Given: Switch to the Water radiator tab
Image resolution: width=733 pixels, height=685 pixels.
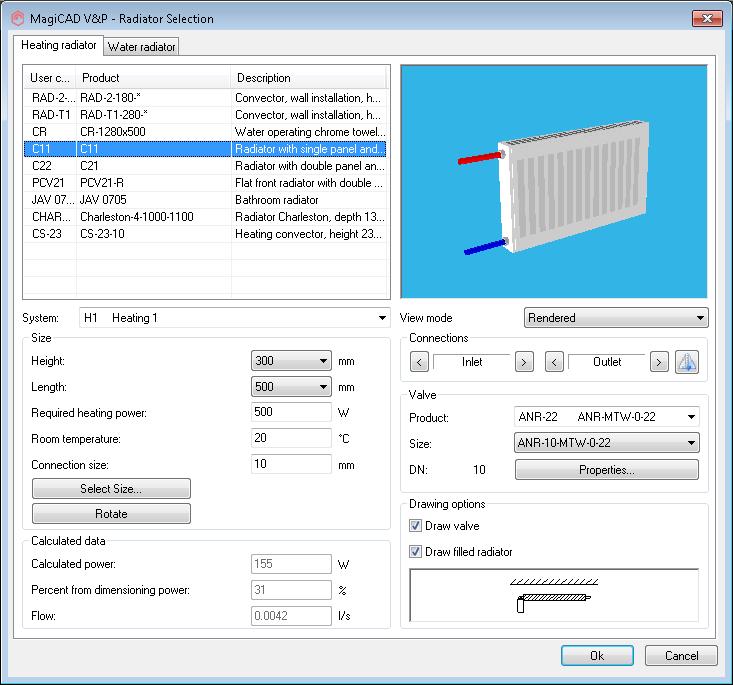Looking at the screenshot, I should 141,47.
